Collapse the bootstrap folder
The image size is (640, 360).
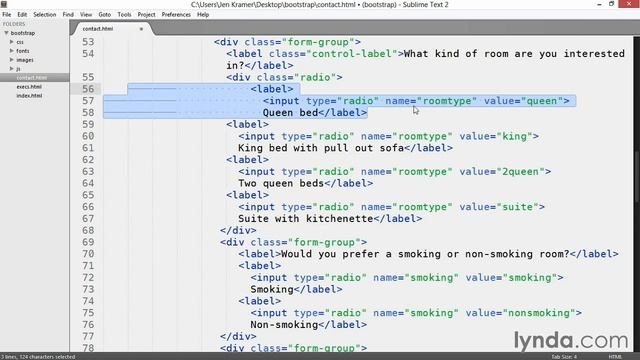pyautogui.click(x=6, y=33)
